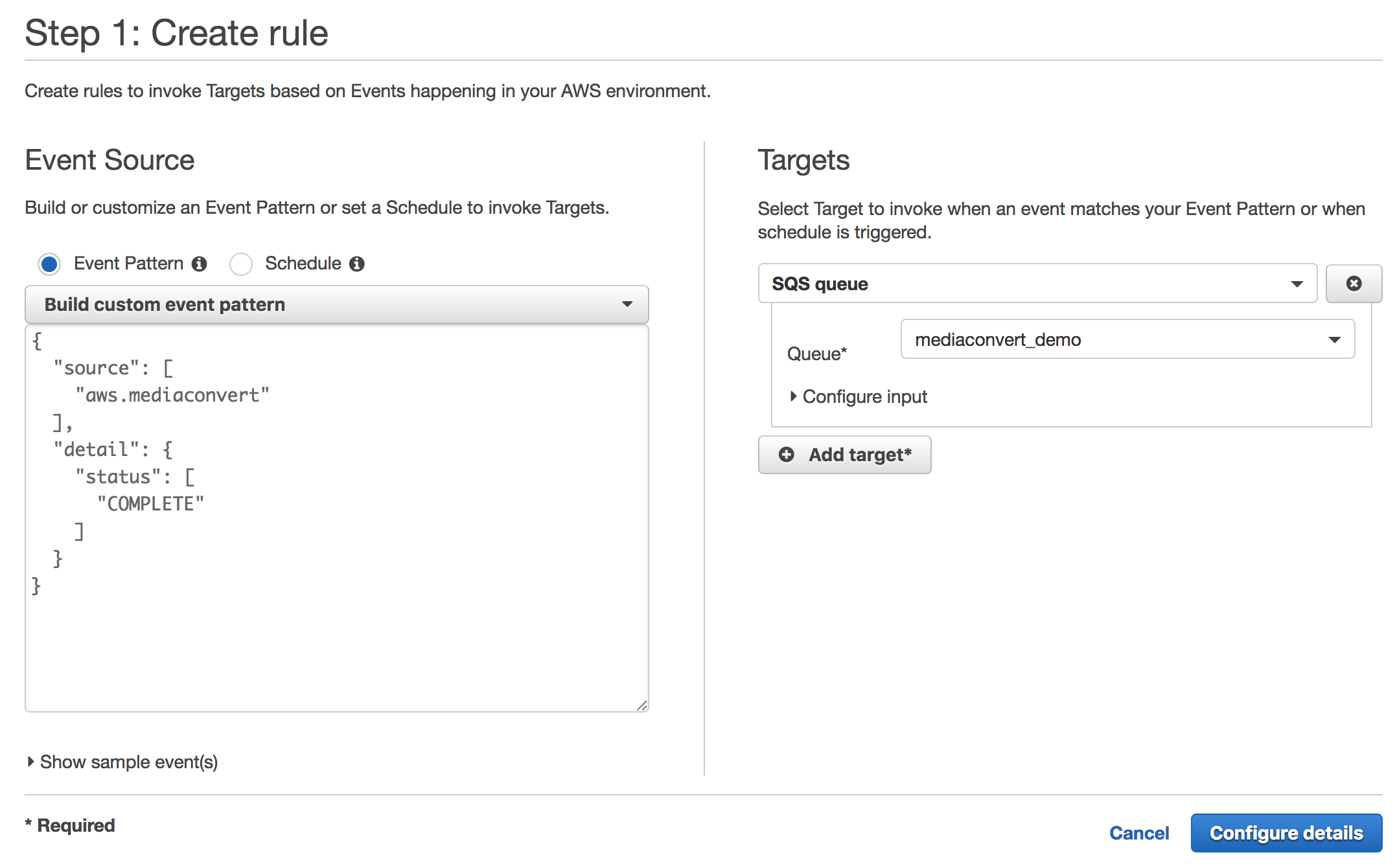Click the Targets heading
Image resolution: width=1397 pixels, height=868 pixels.
click(x=803, y=160)
